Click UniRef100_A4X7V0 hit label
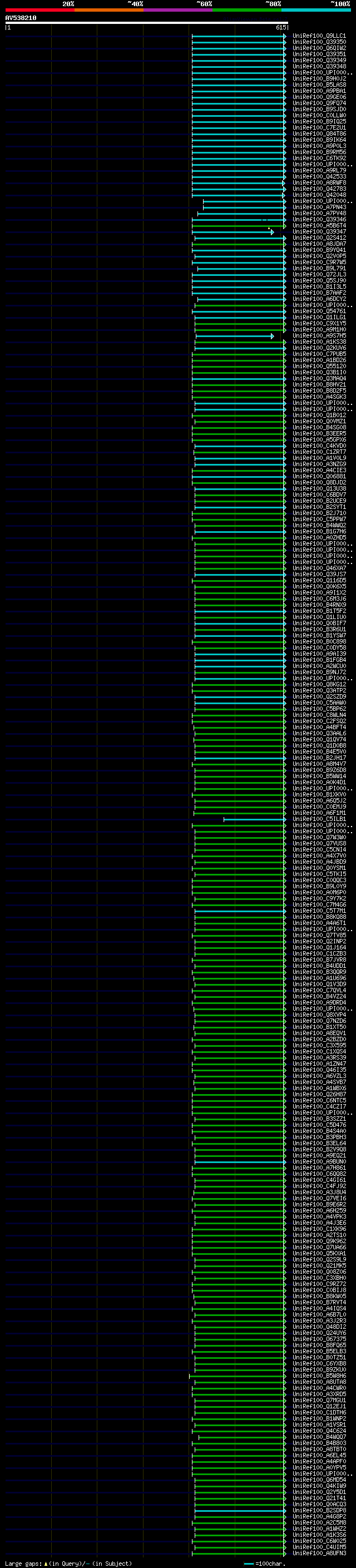The image size is (356, 1568). 319,856
